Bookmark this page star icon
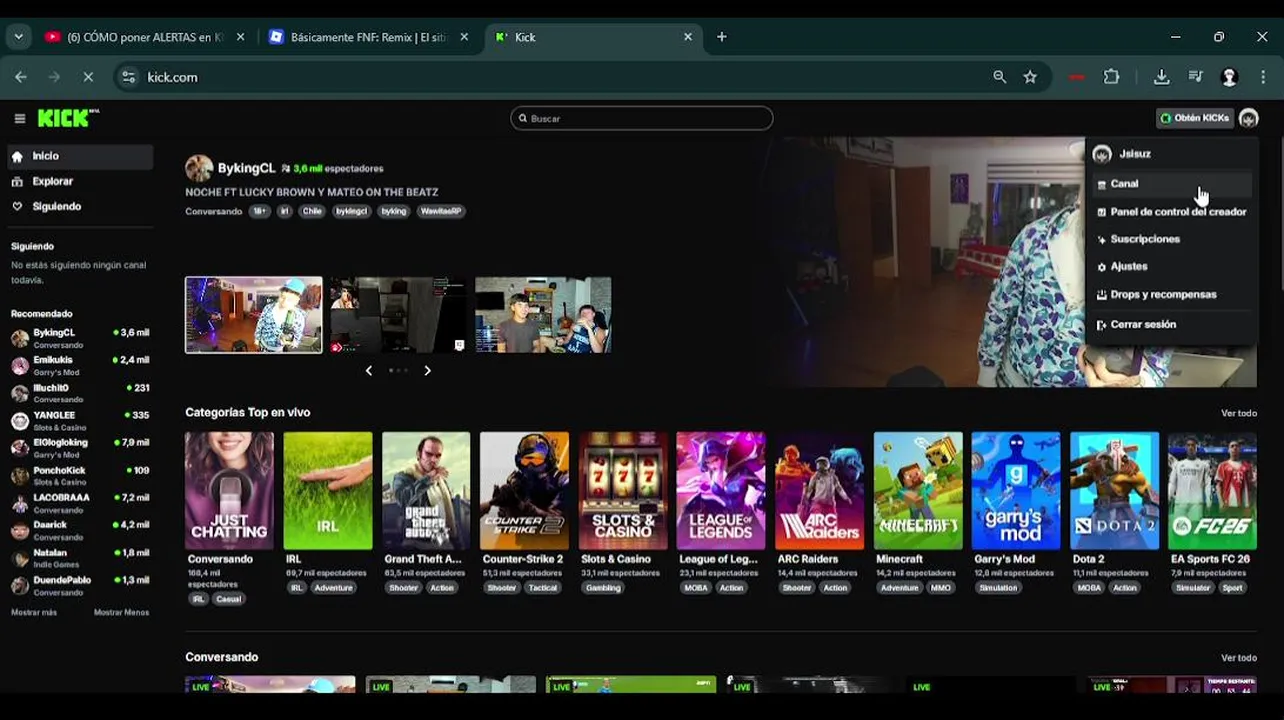1284x720 pixels. coord(1030,77)
